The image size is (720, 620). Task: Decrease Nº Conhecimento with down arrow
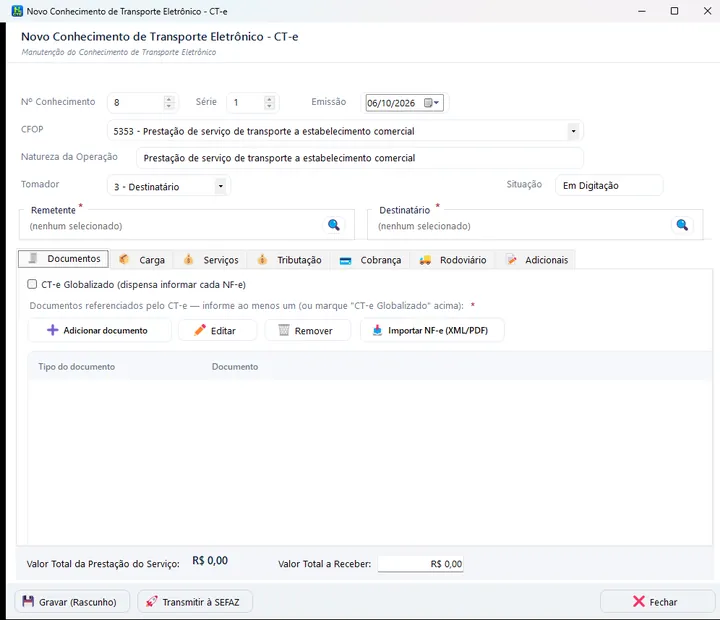coord(169,106)
